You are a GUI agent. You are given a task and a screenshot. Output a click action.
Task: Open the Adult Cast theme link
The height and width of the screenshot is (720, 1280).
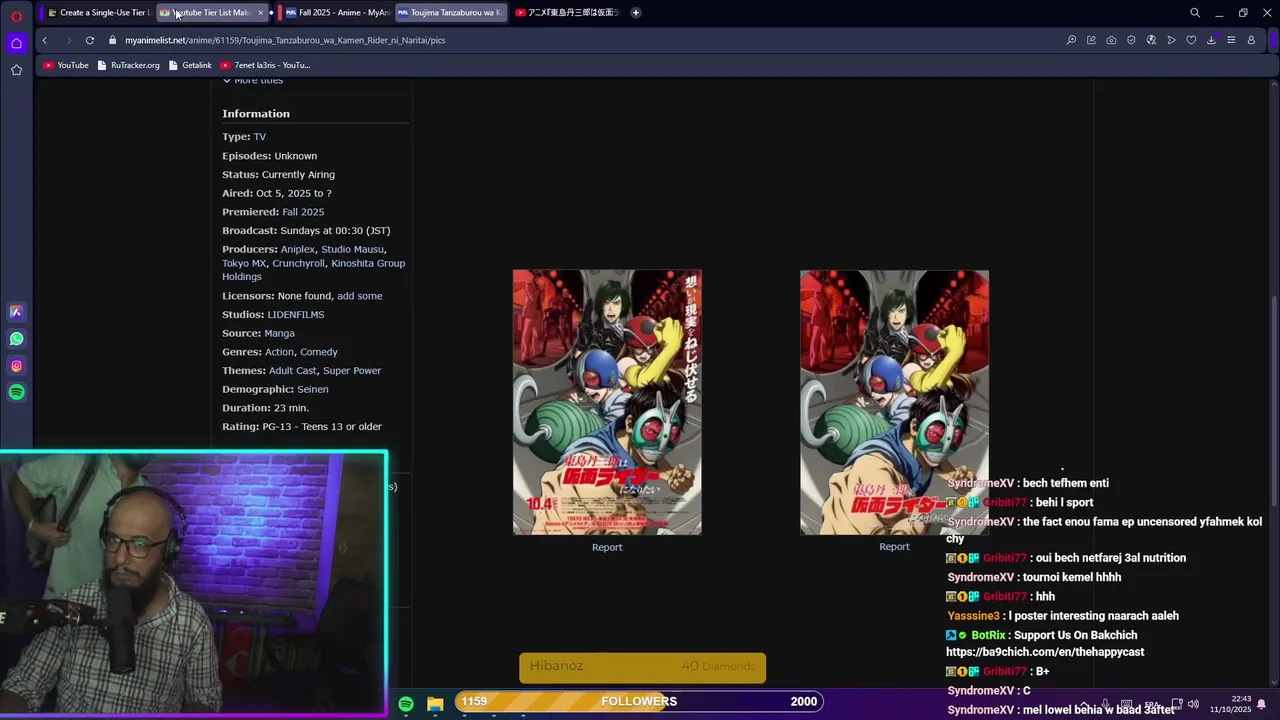pyautogui.click(x=293, y=371)
